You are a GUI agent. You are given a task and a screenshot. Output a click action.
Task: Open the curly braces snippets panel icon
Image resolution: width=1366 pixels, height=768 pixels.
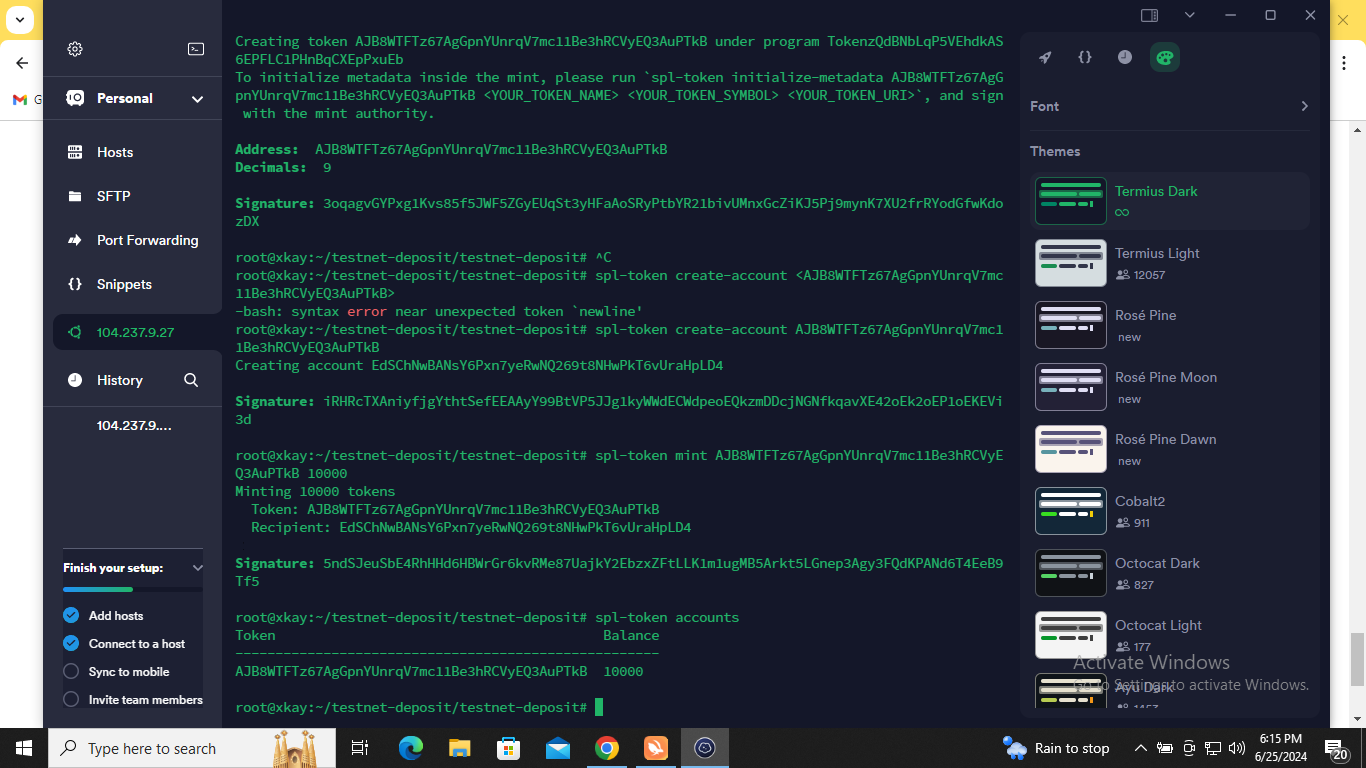point(1084,57)
